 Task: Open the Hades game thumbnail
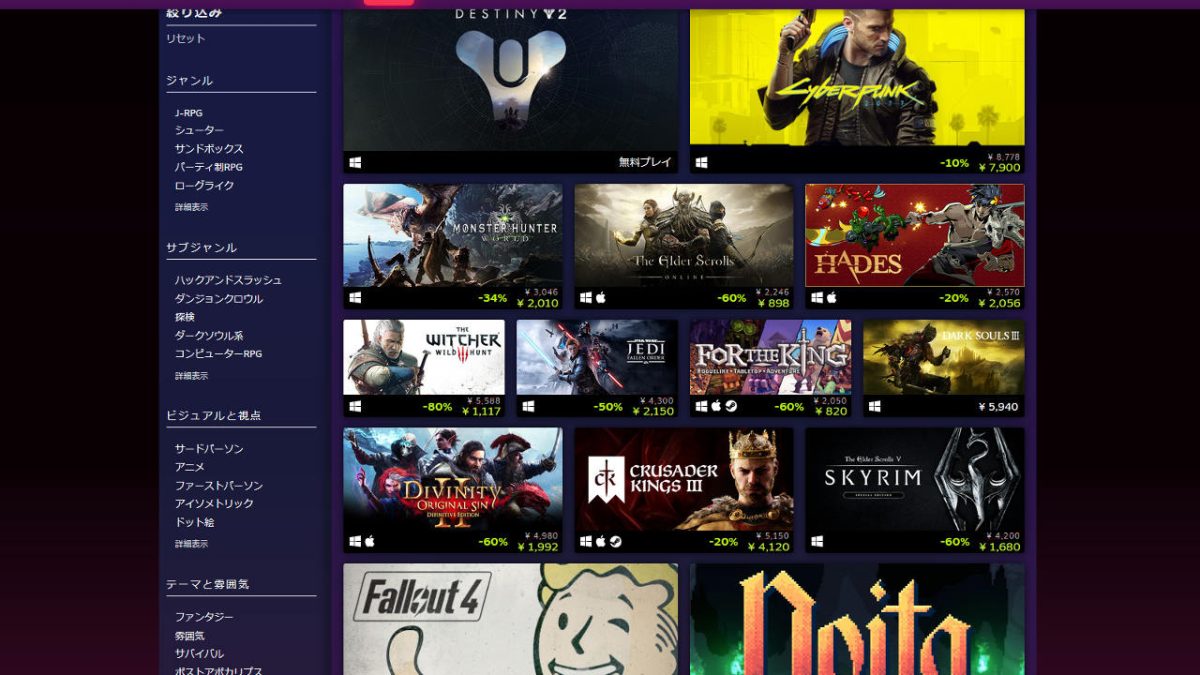click(915, 235)
